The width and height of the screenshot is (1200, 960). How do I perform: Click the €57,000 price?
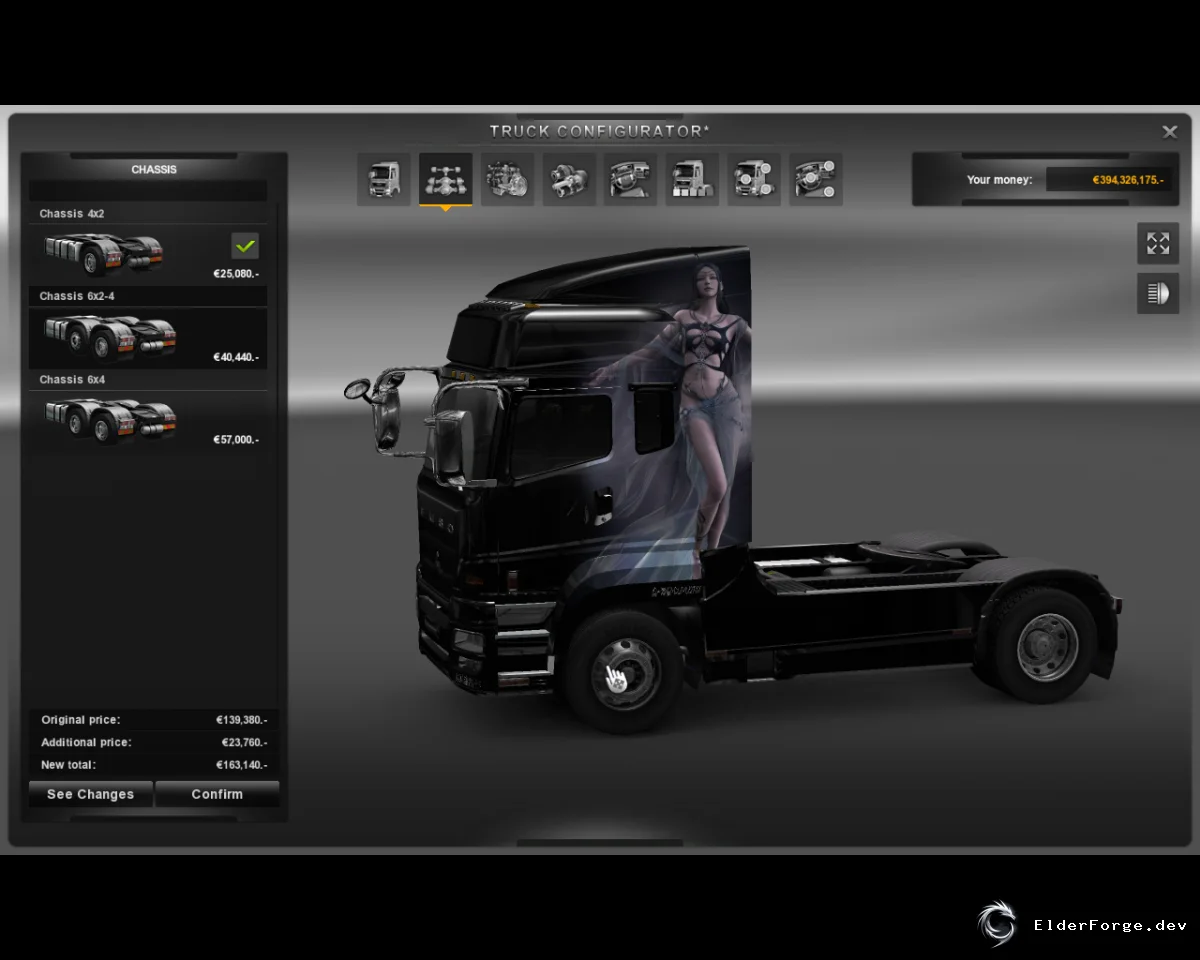click(x=236, y=440)
